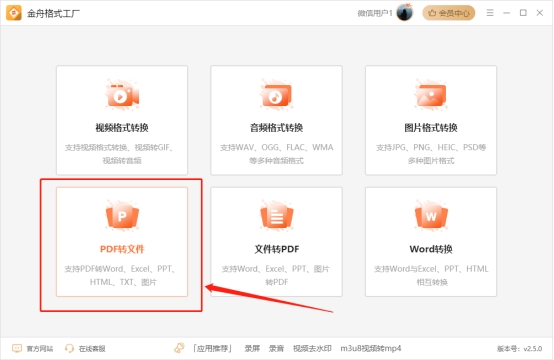This screenshot has width=554, height=360.
Task: Open the 会员中心 member center button
Action: pos(448,13)
